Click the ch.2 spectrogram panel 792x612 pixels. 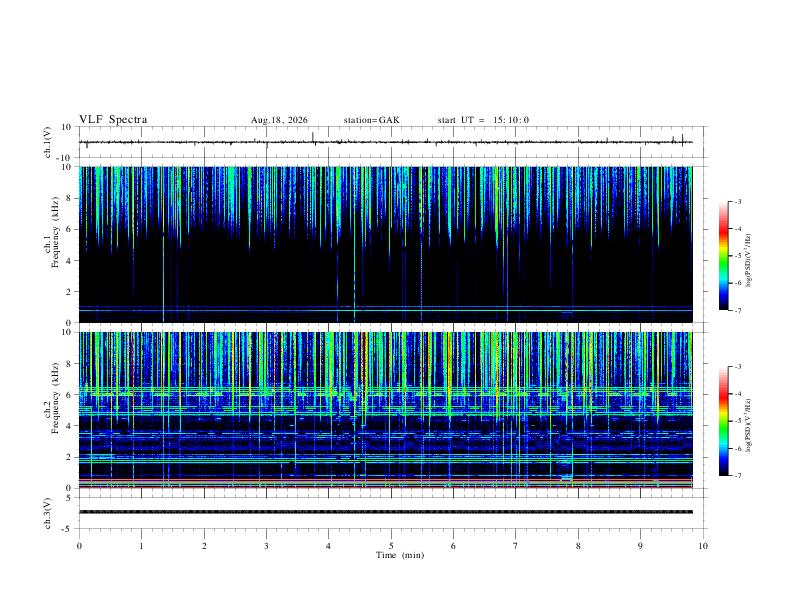[x=386, y=410]
